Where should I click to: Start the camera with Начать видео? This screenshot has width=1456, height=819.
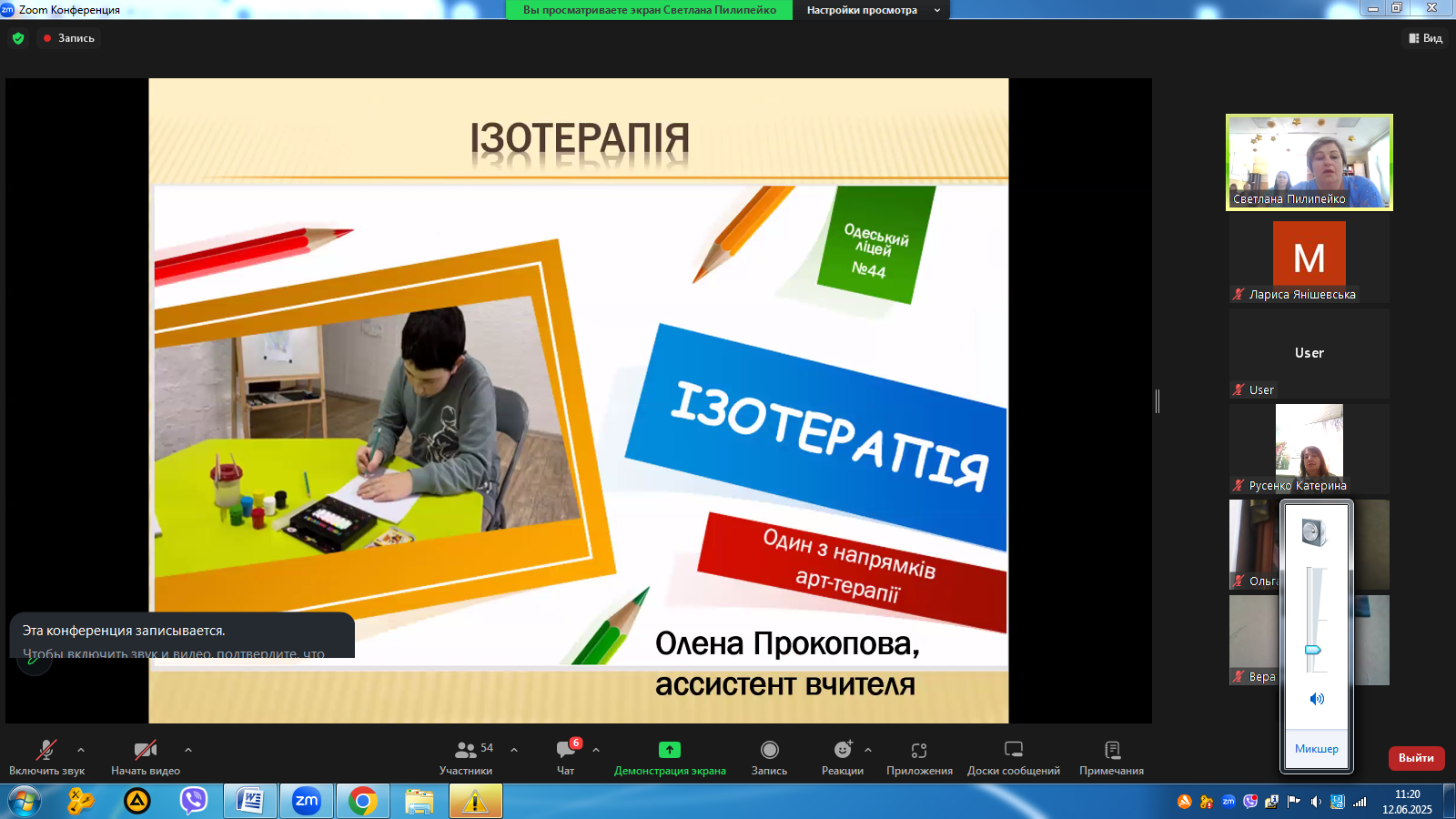click(146, 757)
